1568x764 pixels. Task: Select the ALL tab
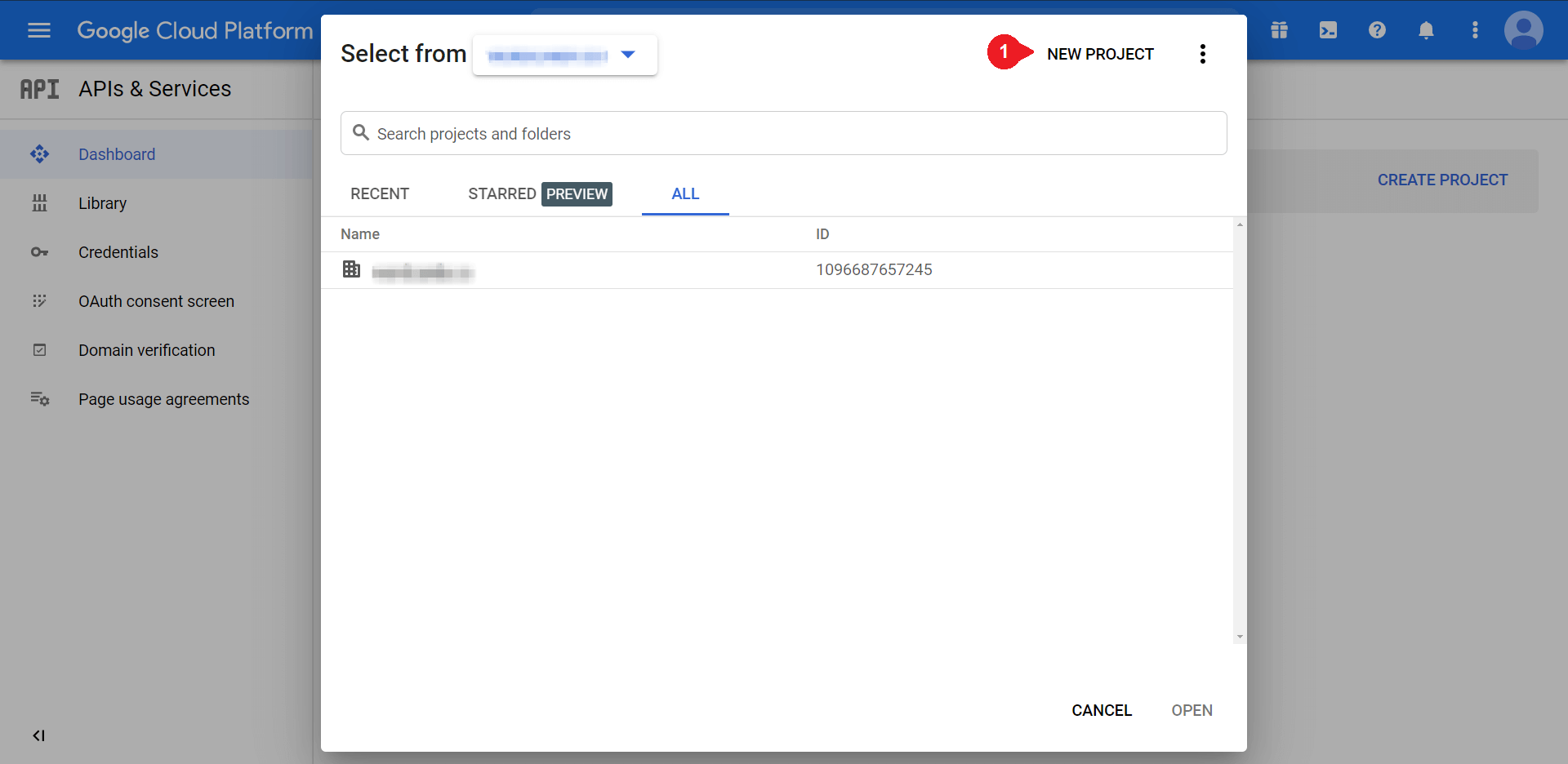[x=685, y=193]
